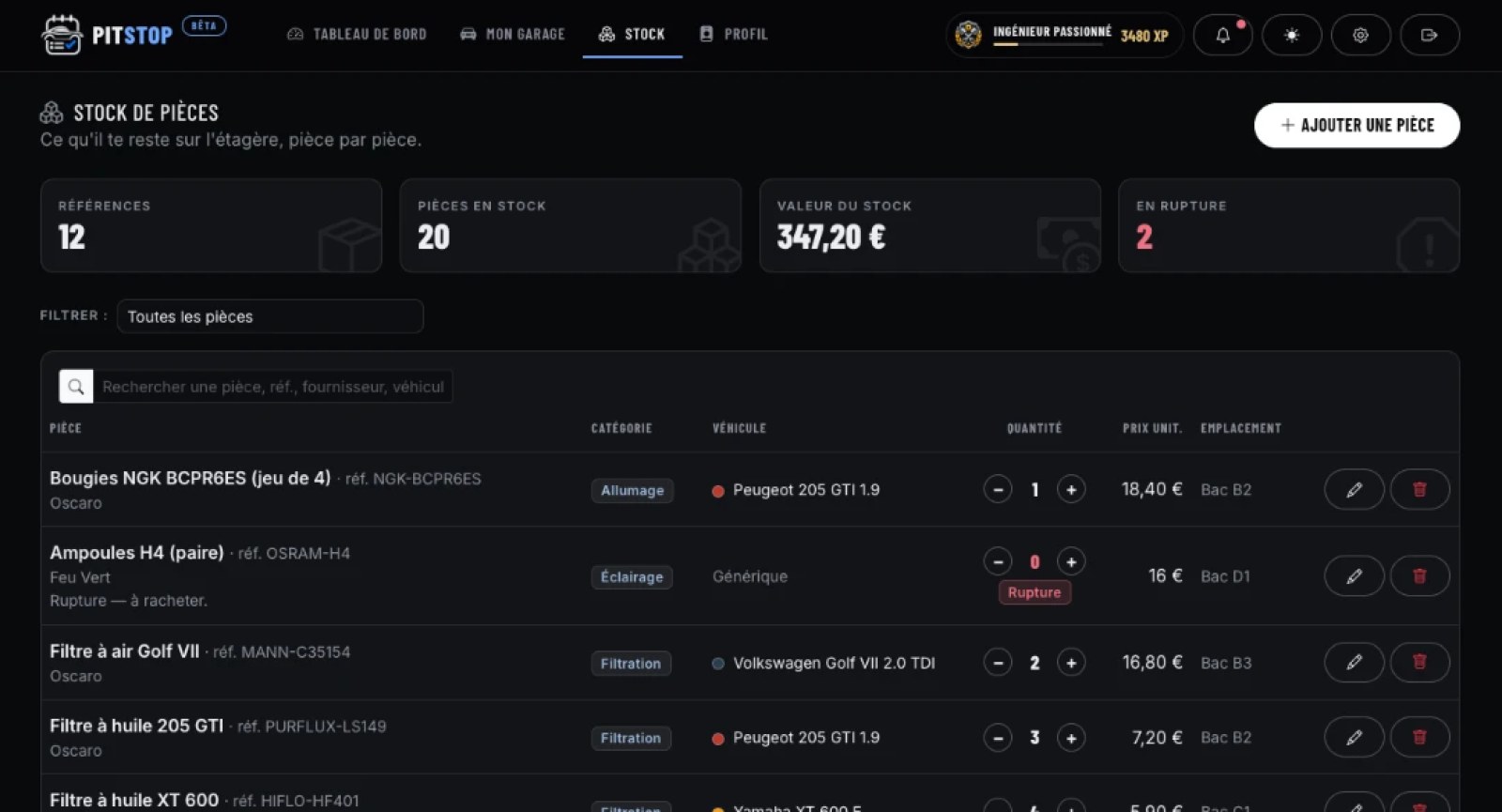
Task: Focus the part search input field
Action: point(272,387)
